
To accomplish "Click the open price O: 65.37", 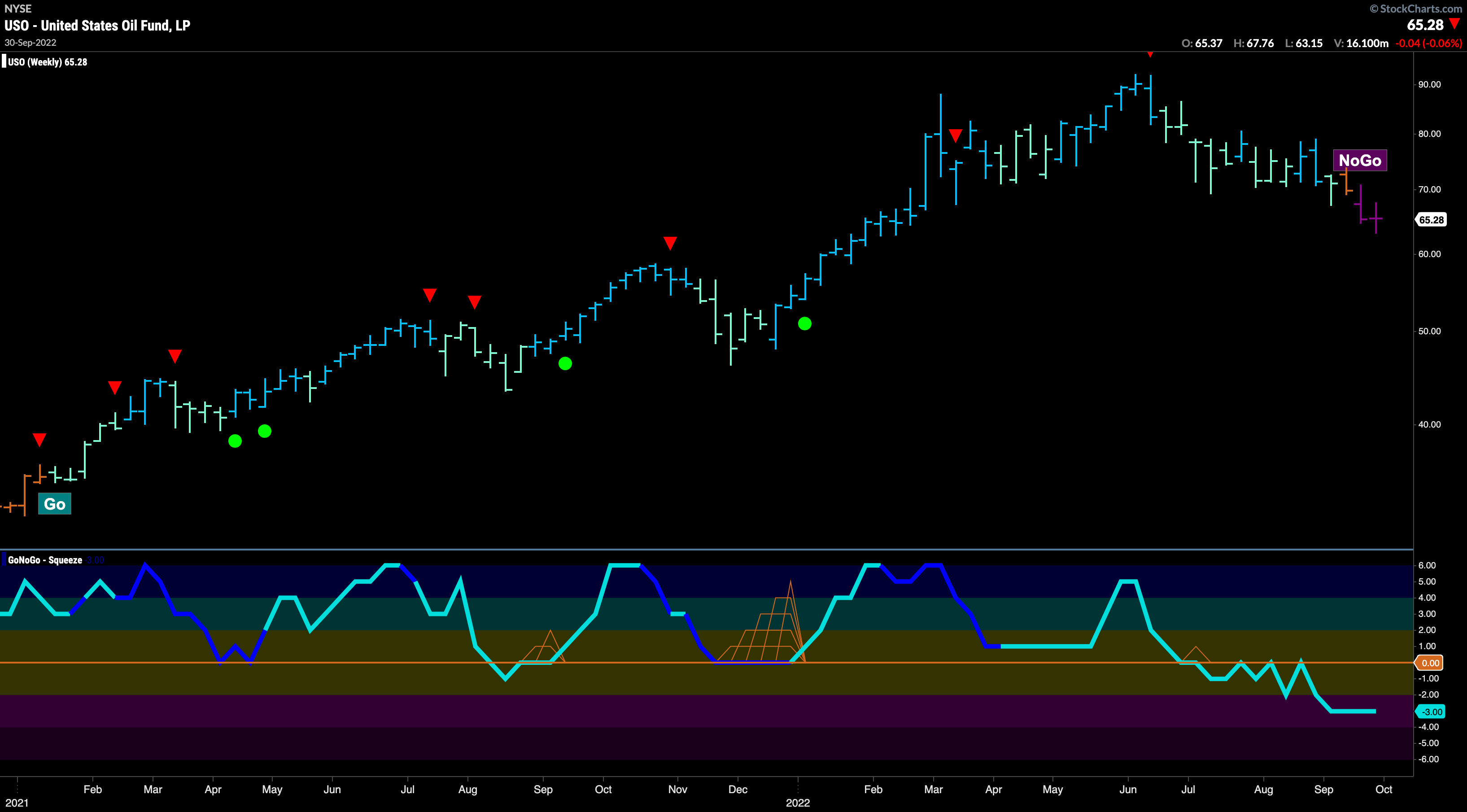I will (1201, 43).
